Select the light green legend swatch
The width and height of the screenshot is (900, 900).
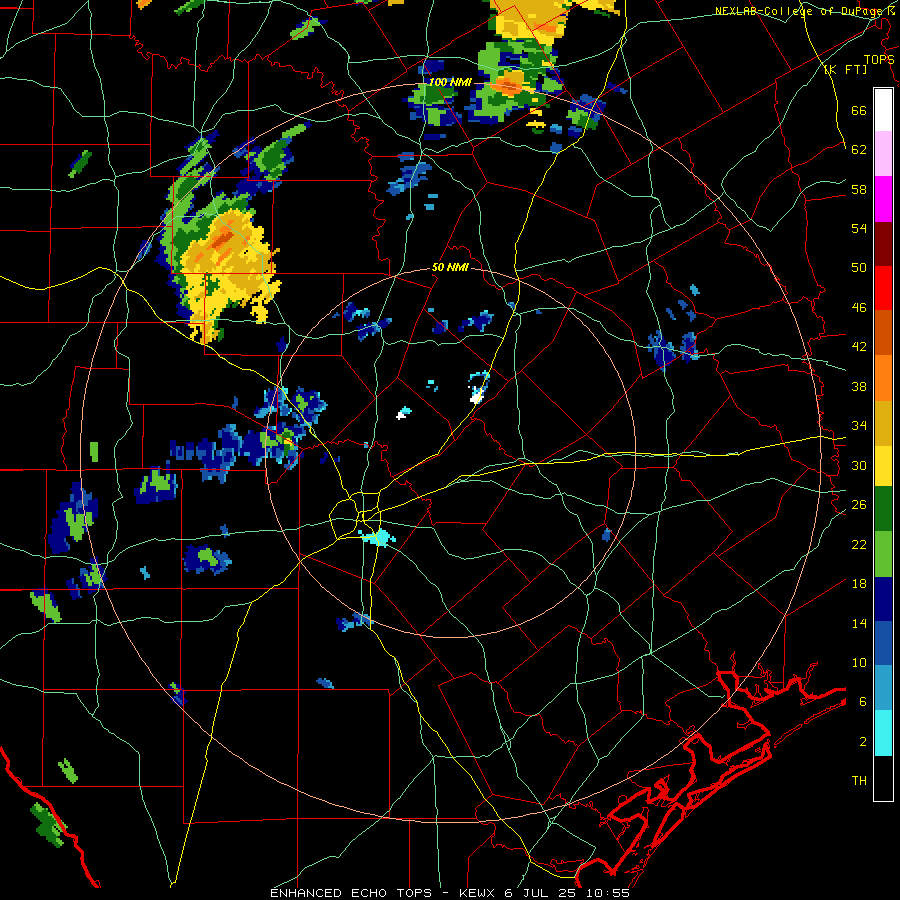point(883,554)
